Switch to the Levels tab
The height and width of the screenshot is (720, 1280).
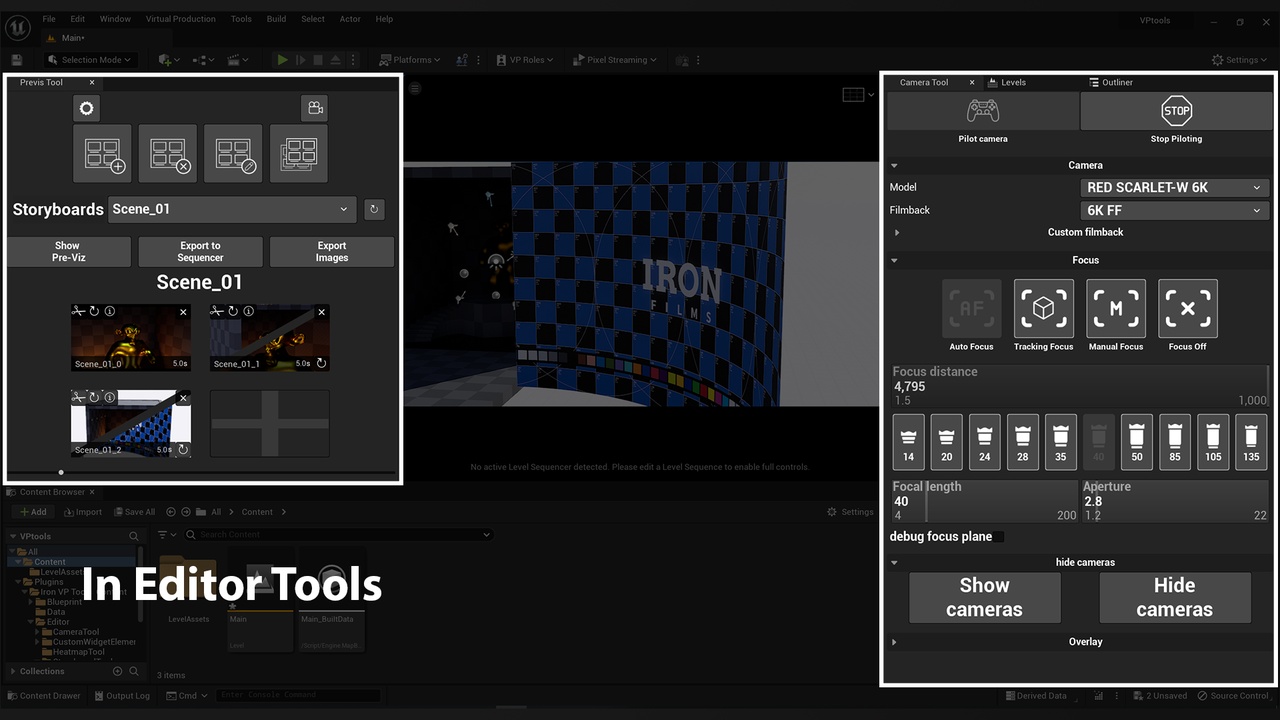coord(1007,83)
